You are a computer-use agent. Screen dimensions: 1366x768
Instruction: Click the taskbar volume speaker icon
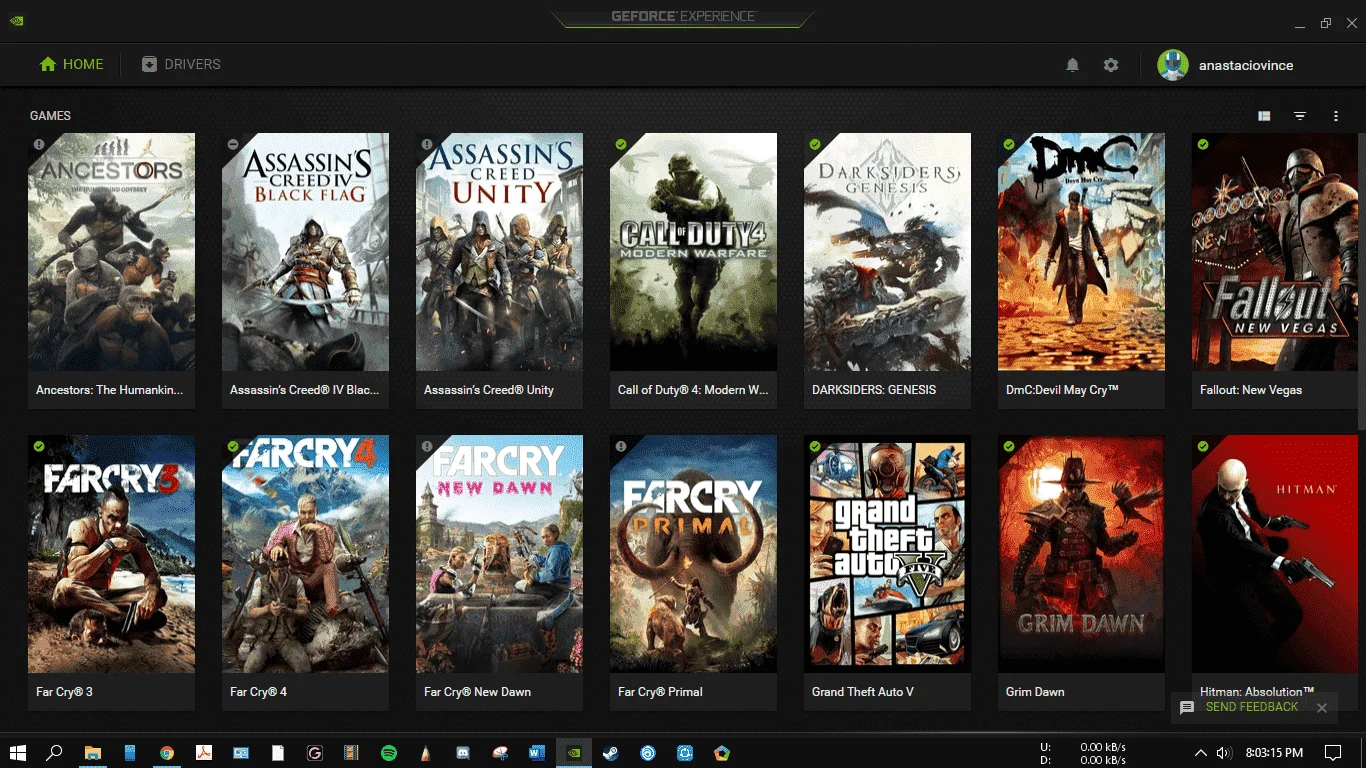click(1224, 753)
